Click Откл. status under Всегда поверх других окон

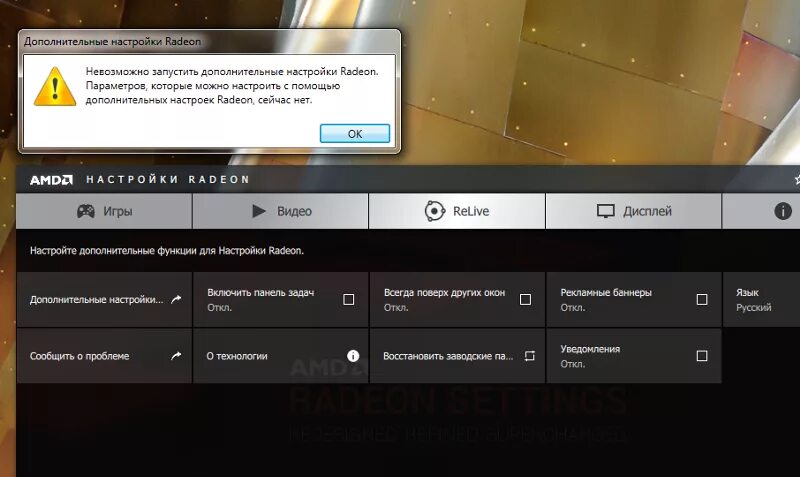click(396, 308)
